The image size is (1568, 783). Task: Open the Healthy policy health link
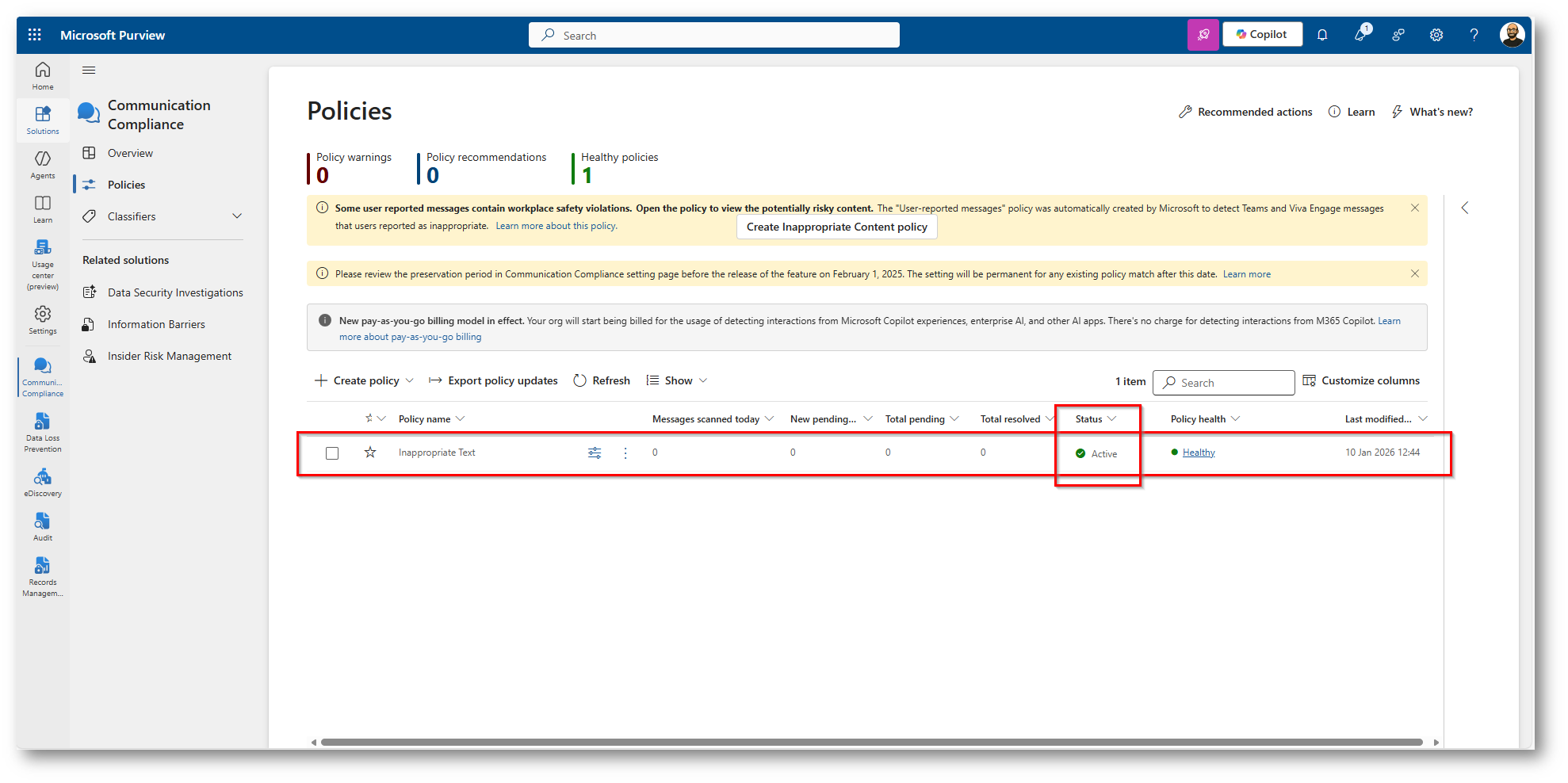(1199, 453)
